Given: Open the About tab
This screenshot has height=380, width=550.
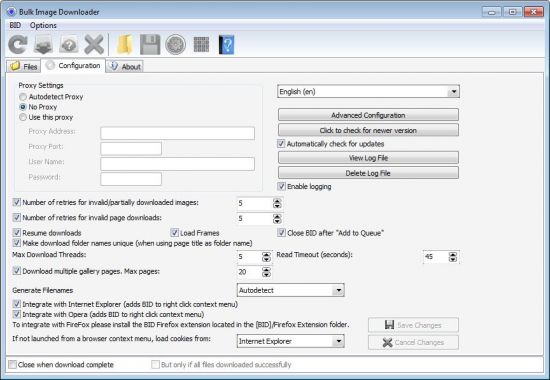Looking at the screenshot, I should tap(125, 66).
